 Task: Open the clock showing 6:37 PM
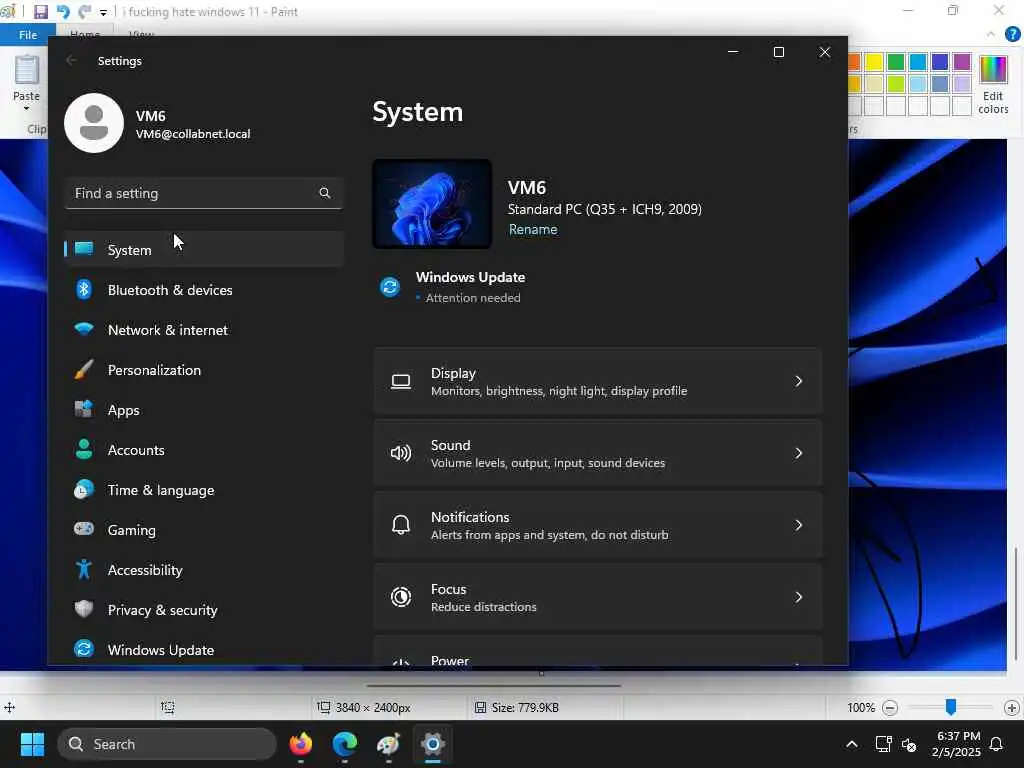coord(956,744)
